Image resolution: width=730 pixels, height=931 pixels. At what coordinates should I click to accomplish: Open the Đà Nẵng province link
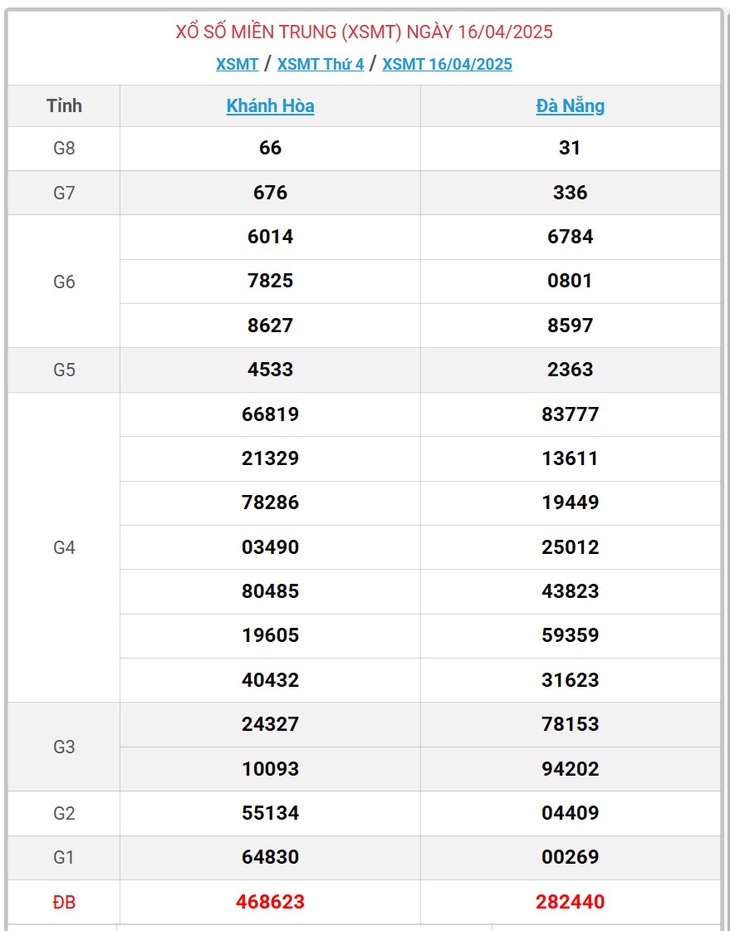[570, 106]
